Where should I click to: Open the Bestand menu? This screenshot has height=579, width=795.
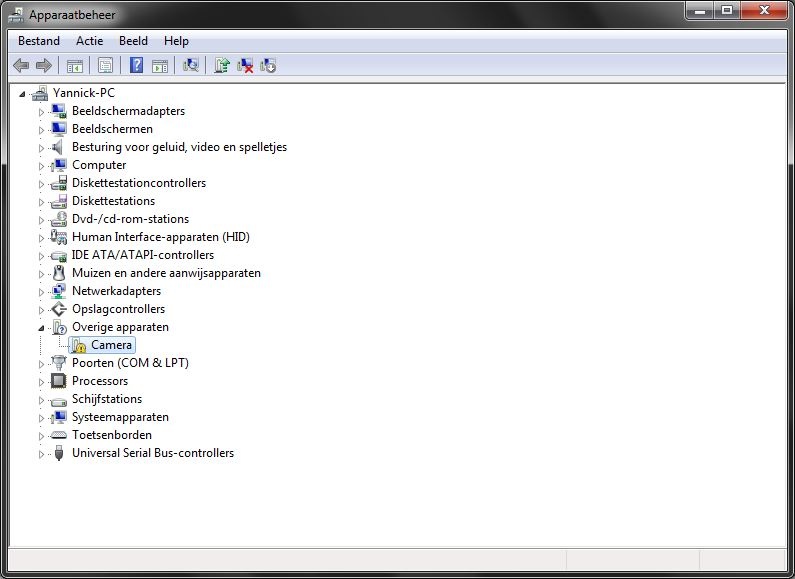pos(39,41)
